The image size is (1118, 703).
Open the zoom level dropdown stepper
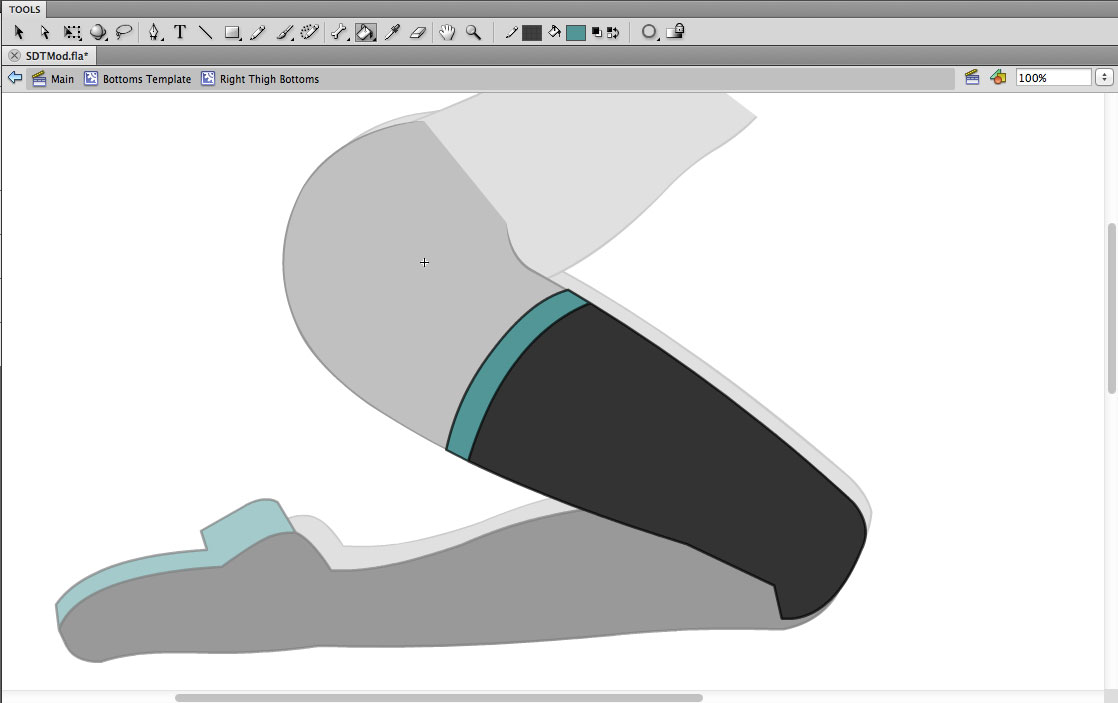click(1104, 78)
